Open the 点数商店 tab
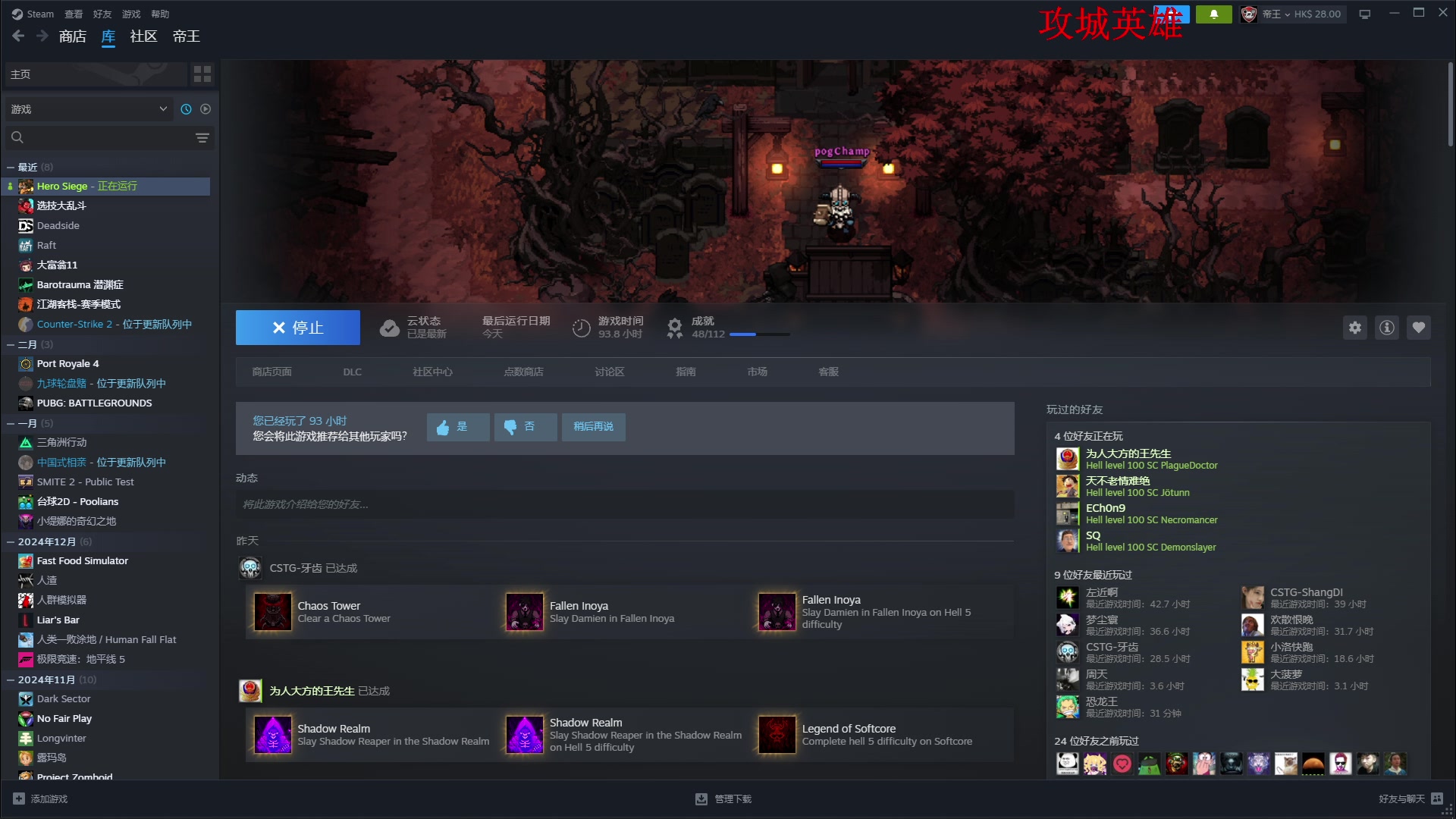The image size is (1456, 819). coord(523,372)
